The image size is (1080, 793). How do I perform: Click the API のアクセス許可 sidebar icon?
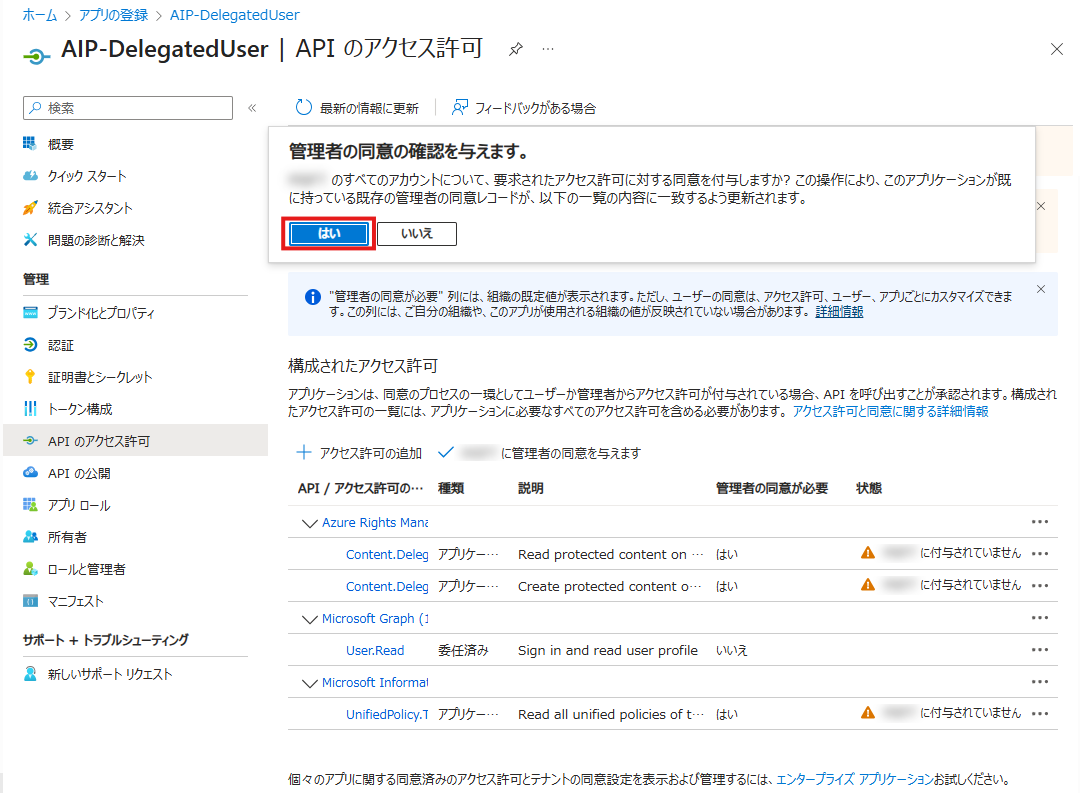pyautogui.click(x=30, y=441)
